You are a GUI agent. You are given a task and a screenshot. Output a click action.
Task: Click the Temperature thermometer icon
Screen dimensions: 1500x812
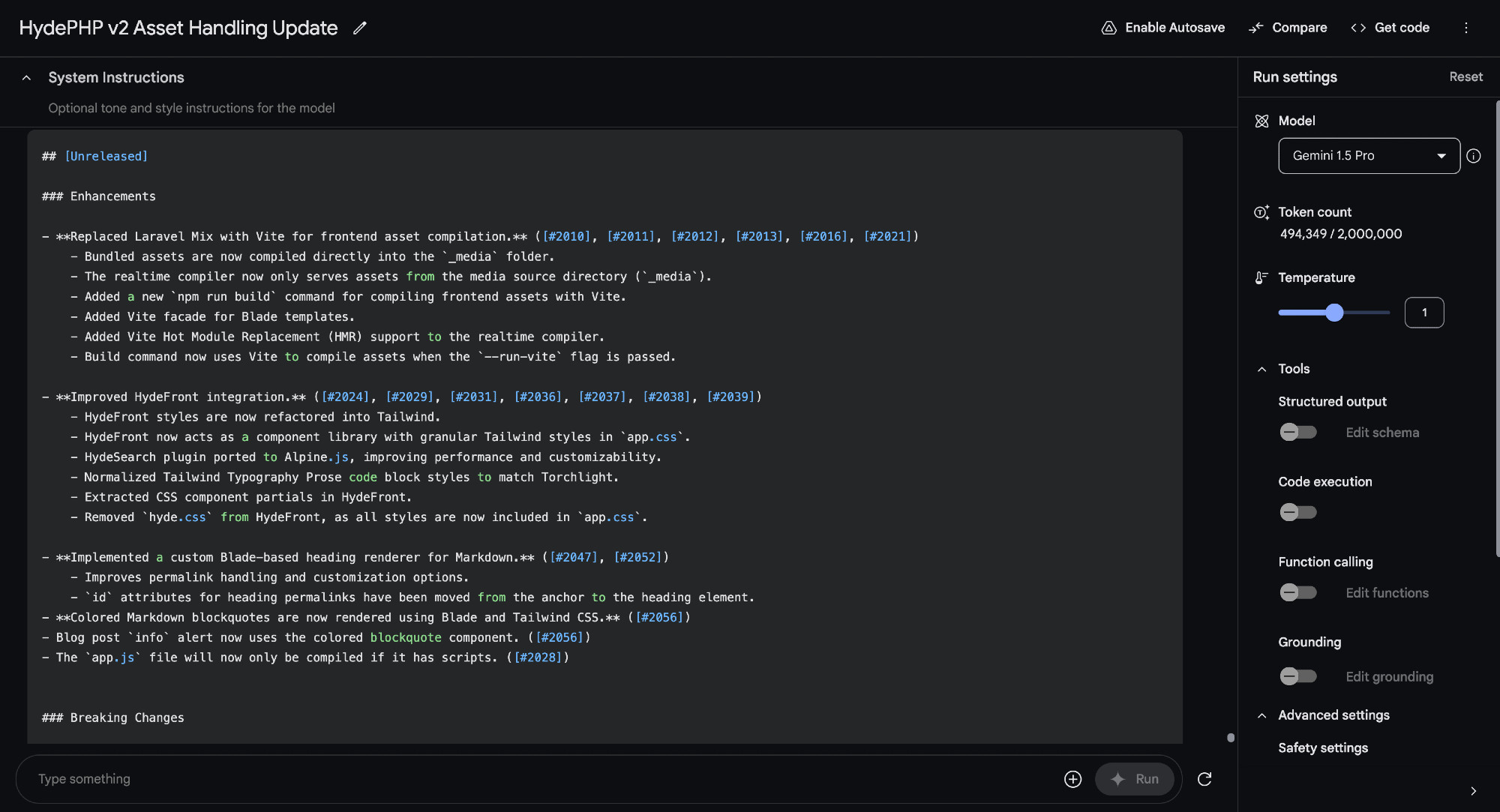[1261, 277]
